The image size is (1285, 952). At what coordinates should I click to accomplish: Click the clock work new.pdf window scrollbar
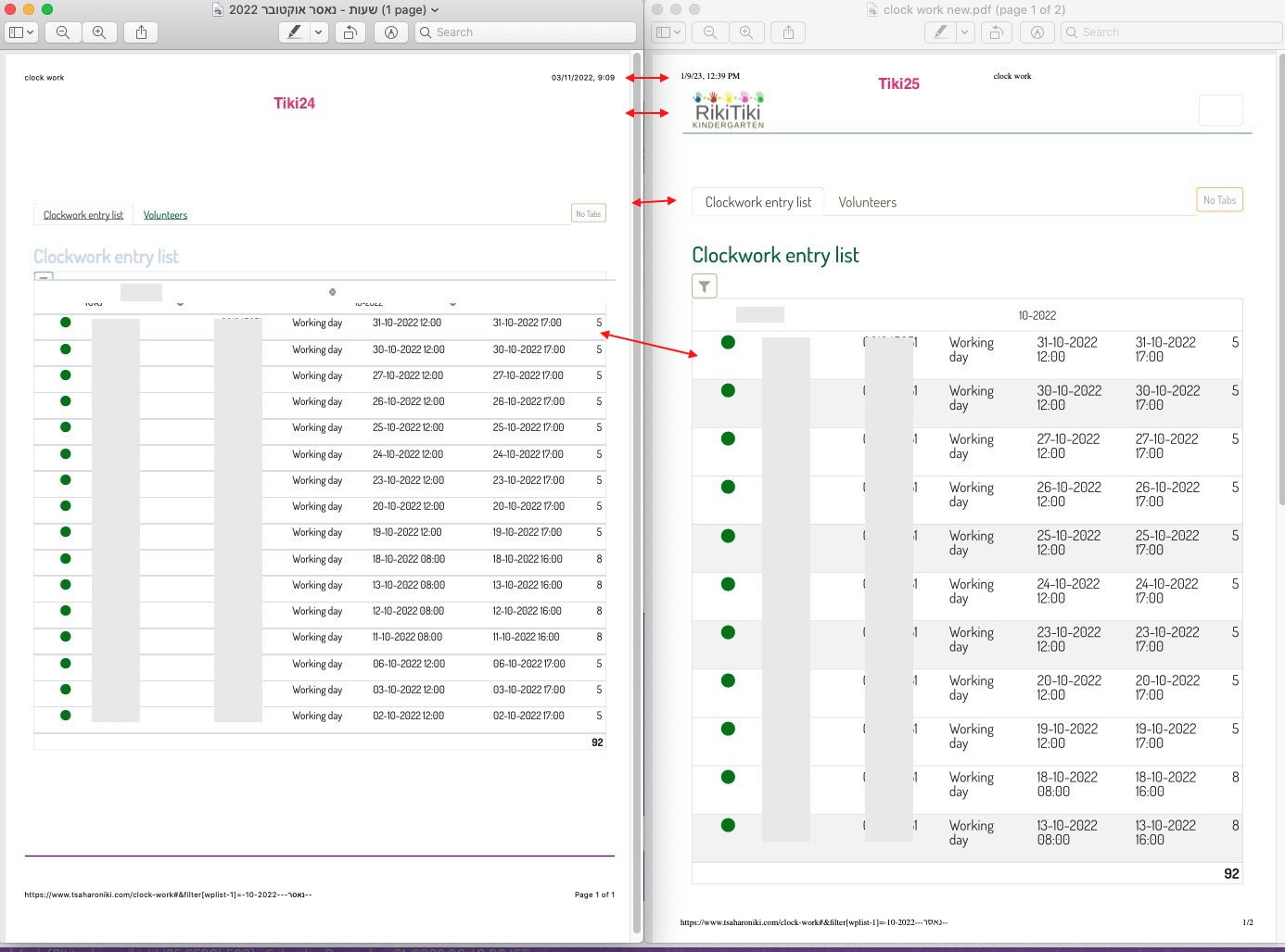coord(1281,278)
